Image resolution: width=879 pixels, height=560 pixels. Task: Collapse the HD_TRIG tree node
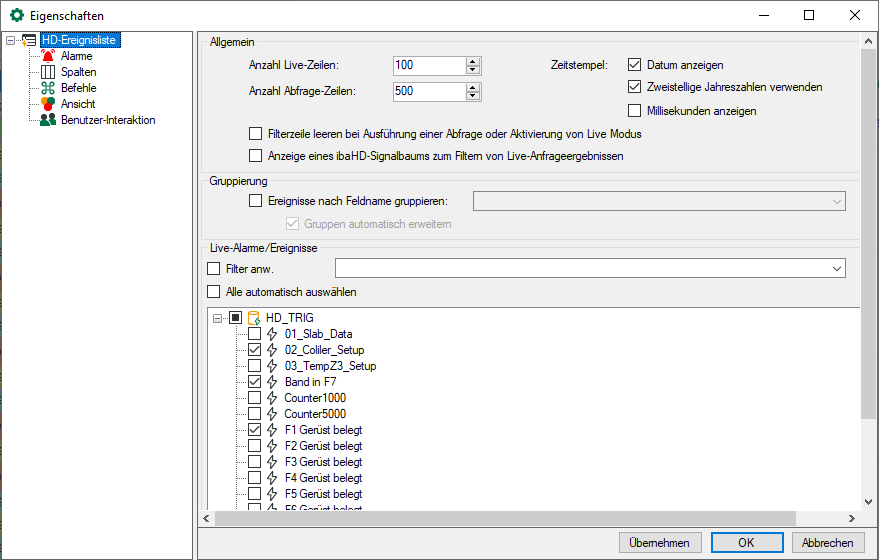click(x=219, y=318)
